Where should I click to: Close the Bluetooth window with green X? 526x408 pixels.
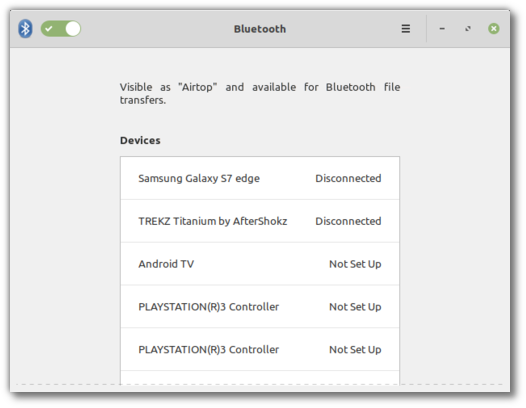tap(493, 29)
